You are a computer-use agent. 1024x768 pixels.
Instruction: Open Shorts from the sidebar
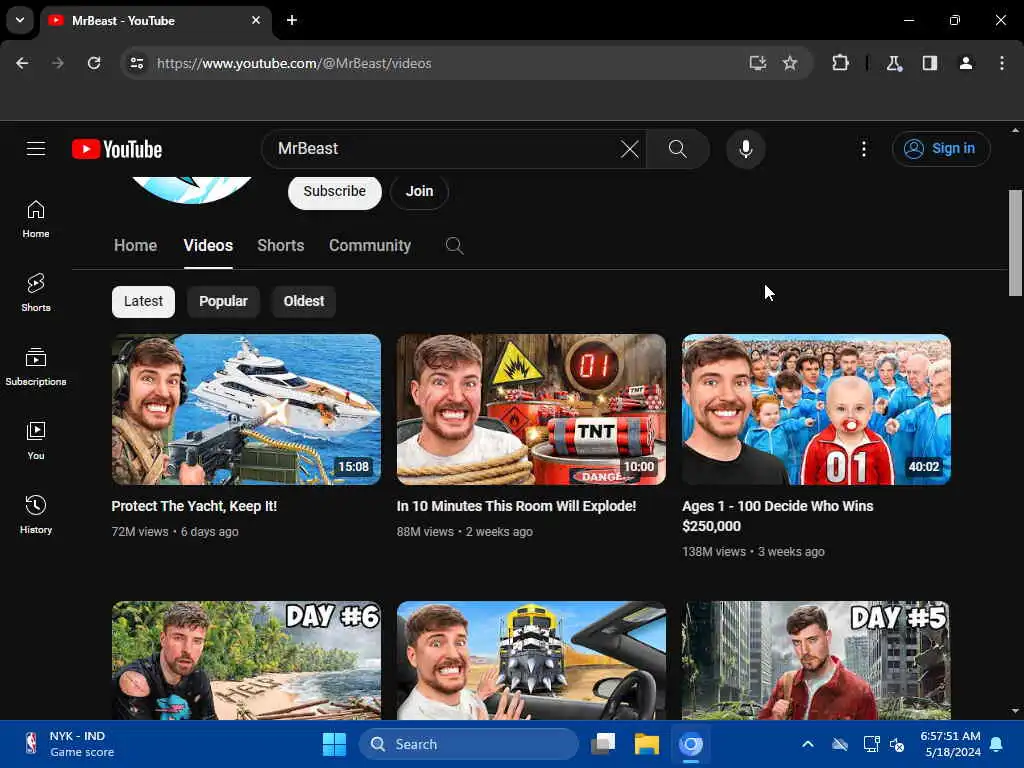(36, 293)
